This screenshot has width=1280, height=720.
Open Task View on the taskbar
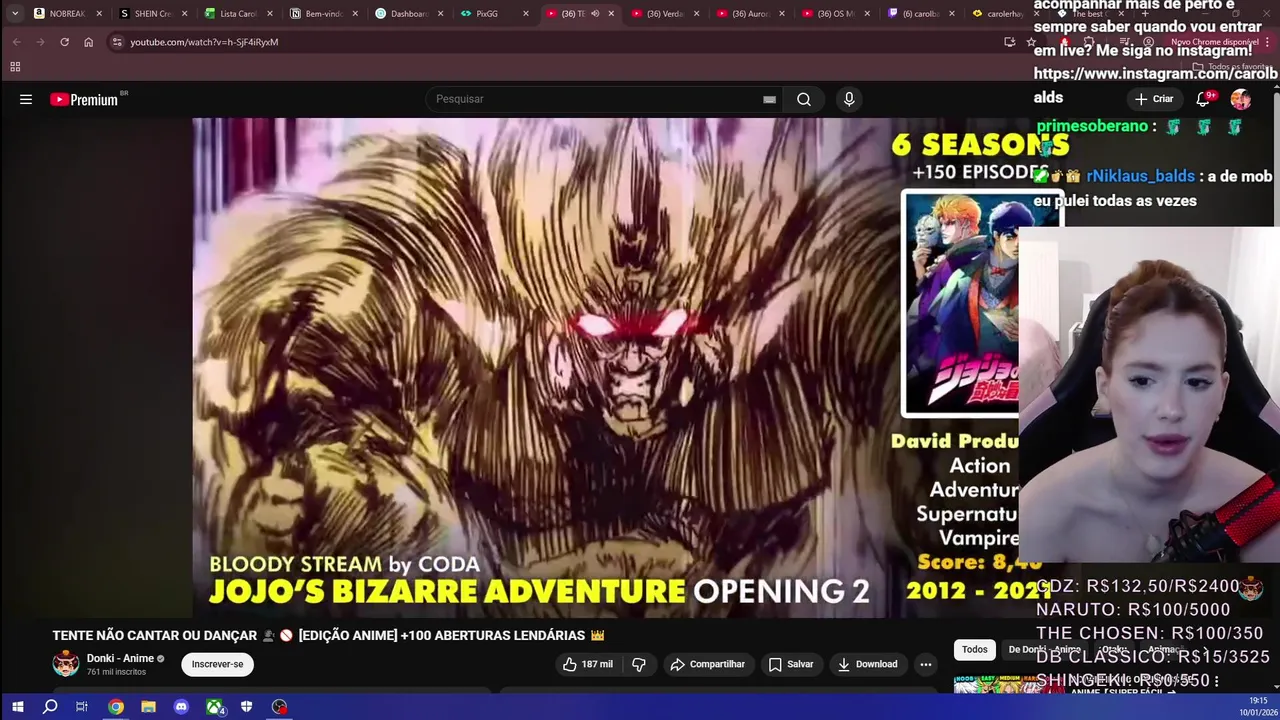(82, 707)
